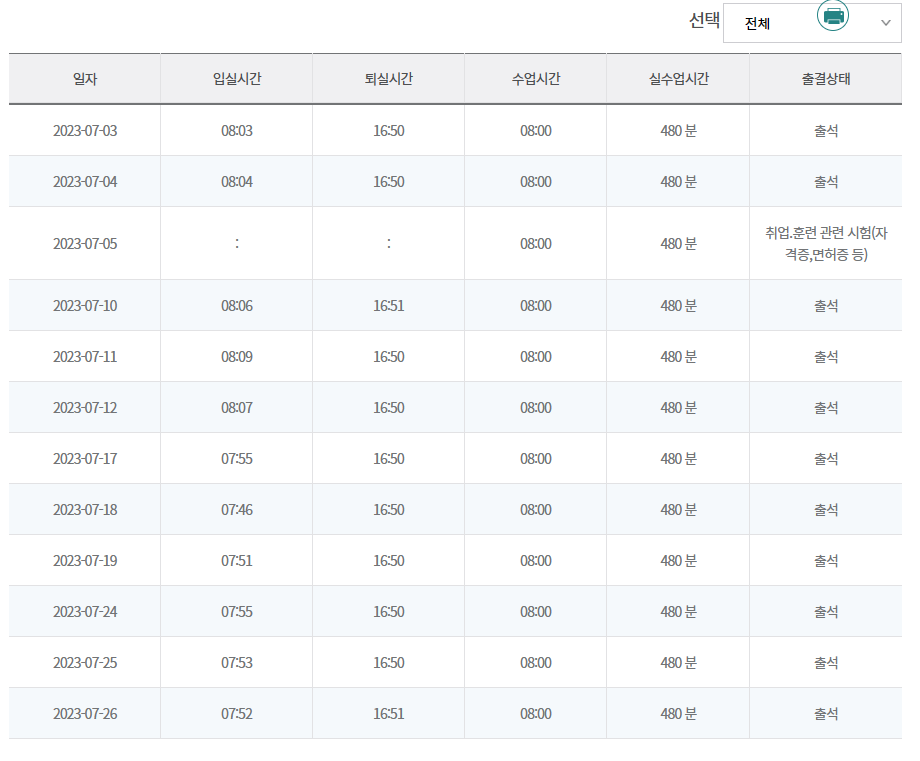Click 2023-07-24 entry time 07:55

tap(236, 611)
